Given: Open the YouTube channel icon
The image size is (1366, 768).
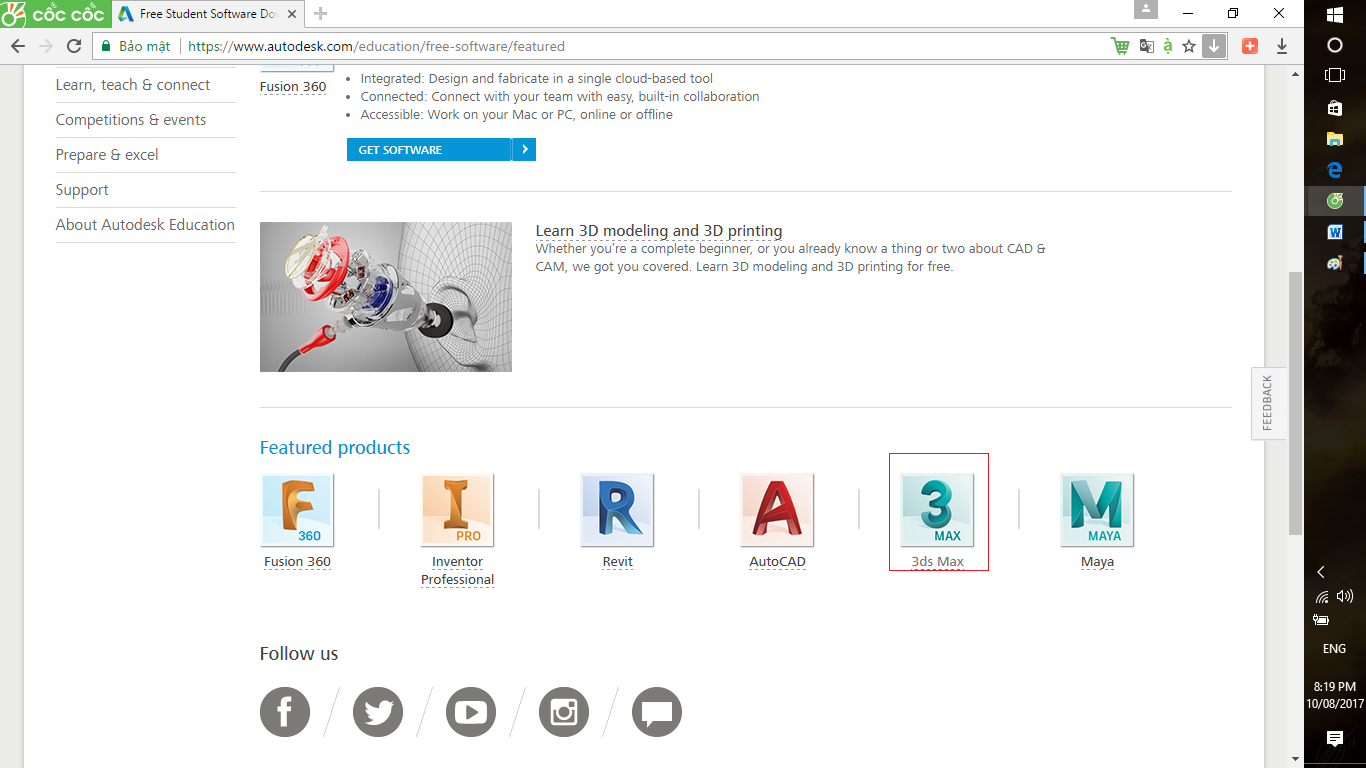Looking at the screenshot, I should 471,712.
